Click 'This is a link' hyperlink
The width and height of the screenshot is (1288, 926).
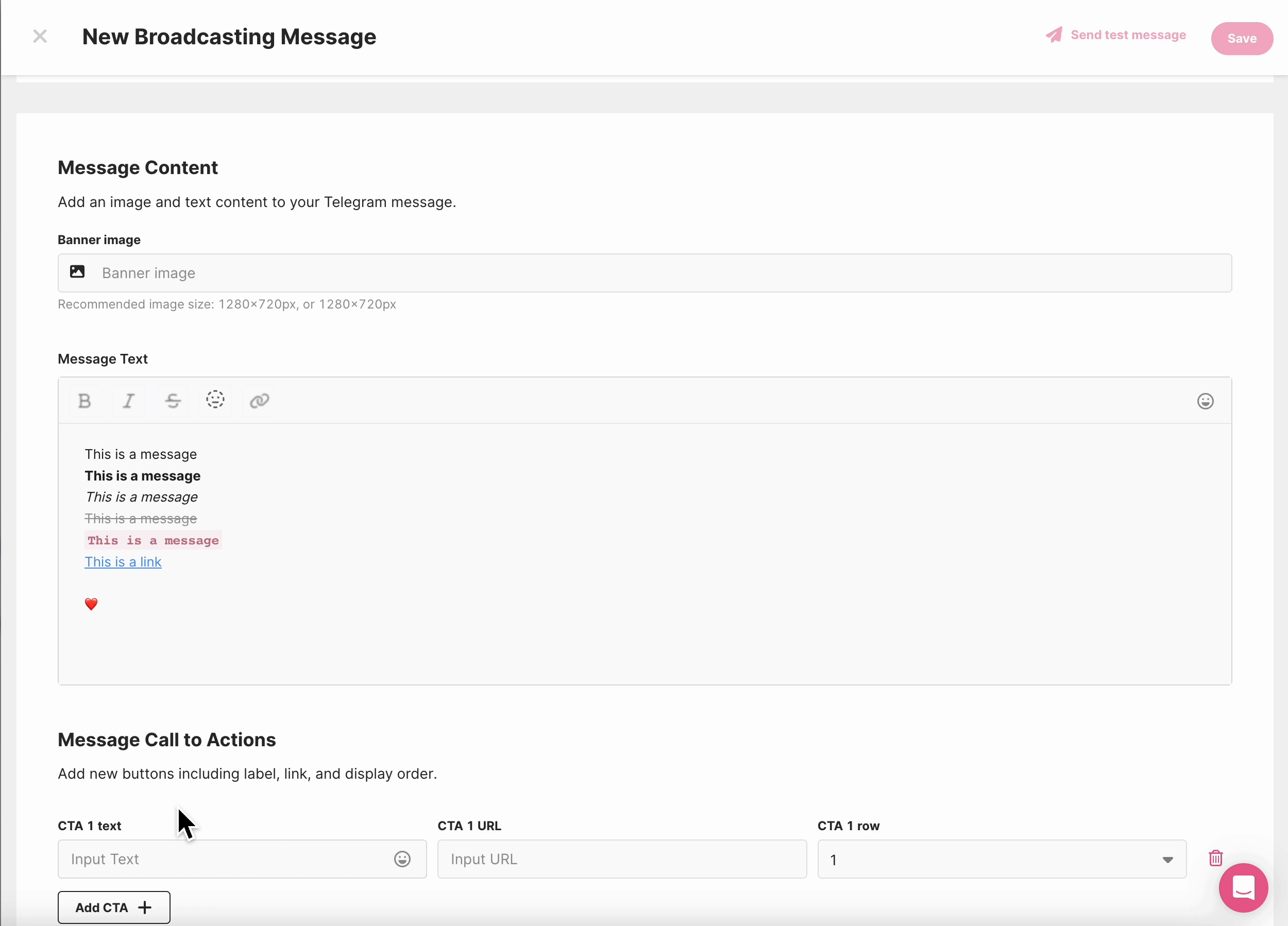point(123,562)
